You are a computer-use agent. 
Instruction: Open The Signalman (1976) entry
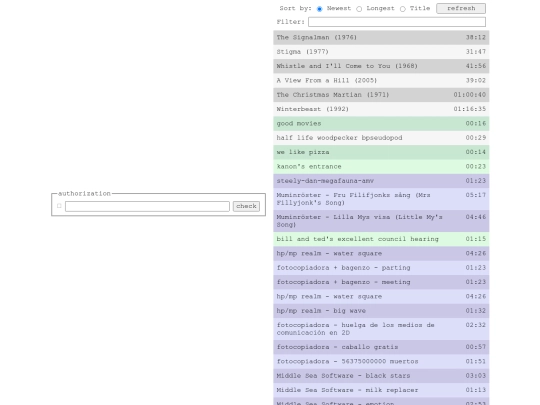click(381, 38)
